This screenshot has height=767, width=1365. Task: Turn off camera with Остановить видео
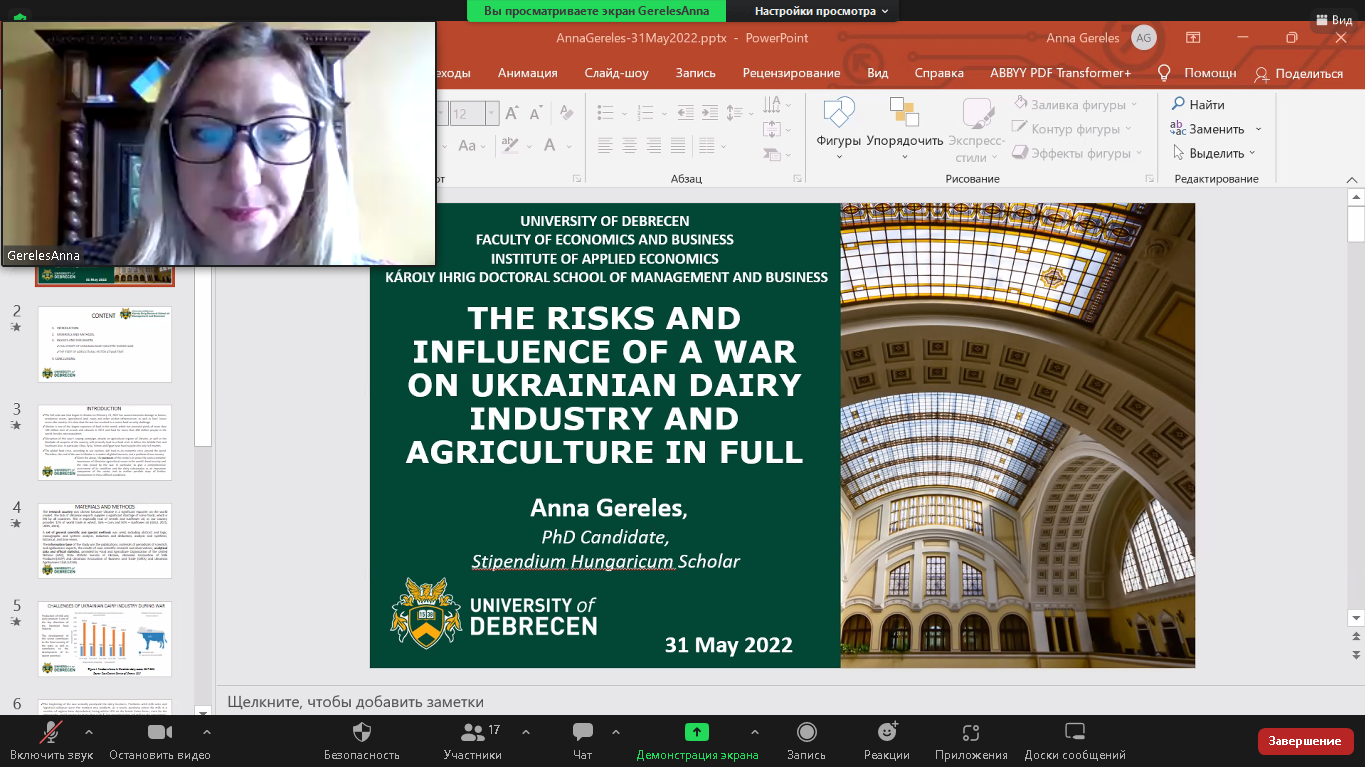coord(160,732)
